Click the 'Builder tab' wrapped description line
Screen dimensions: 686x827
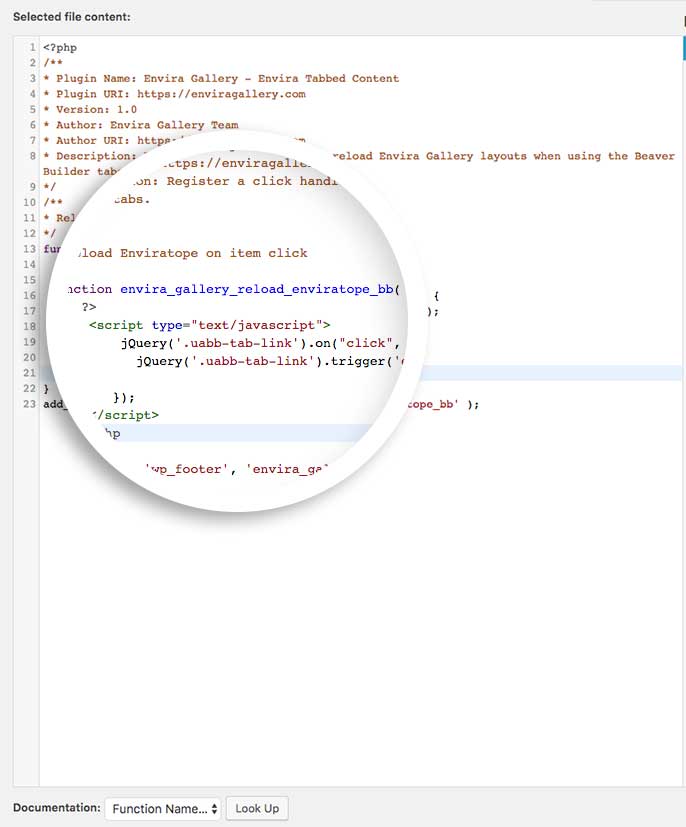point(81,171)
